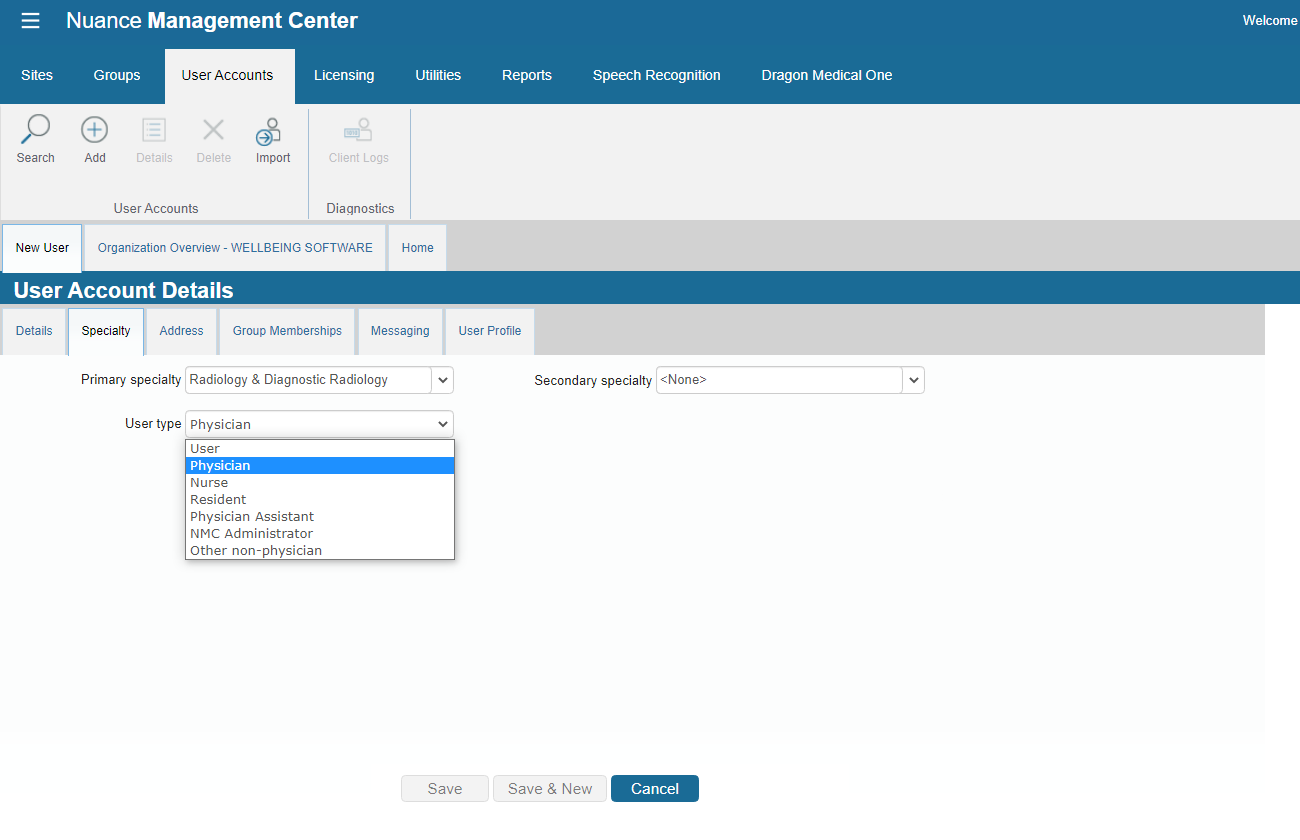Choose NMC Administrator from the user type list

(x=320, y=534)
